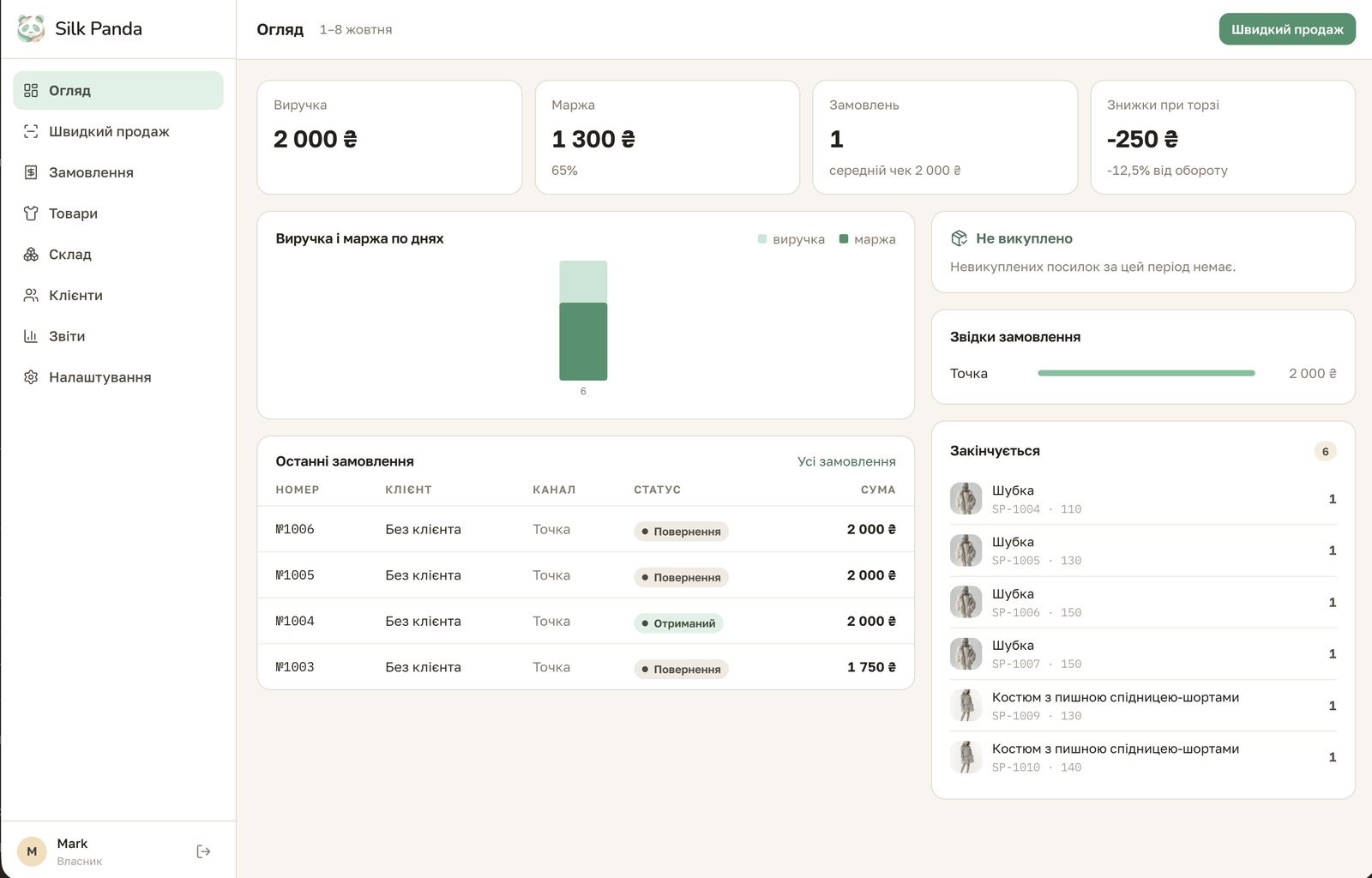Open the Звіти section label

click(67, 336)
